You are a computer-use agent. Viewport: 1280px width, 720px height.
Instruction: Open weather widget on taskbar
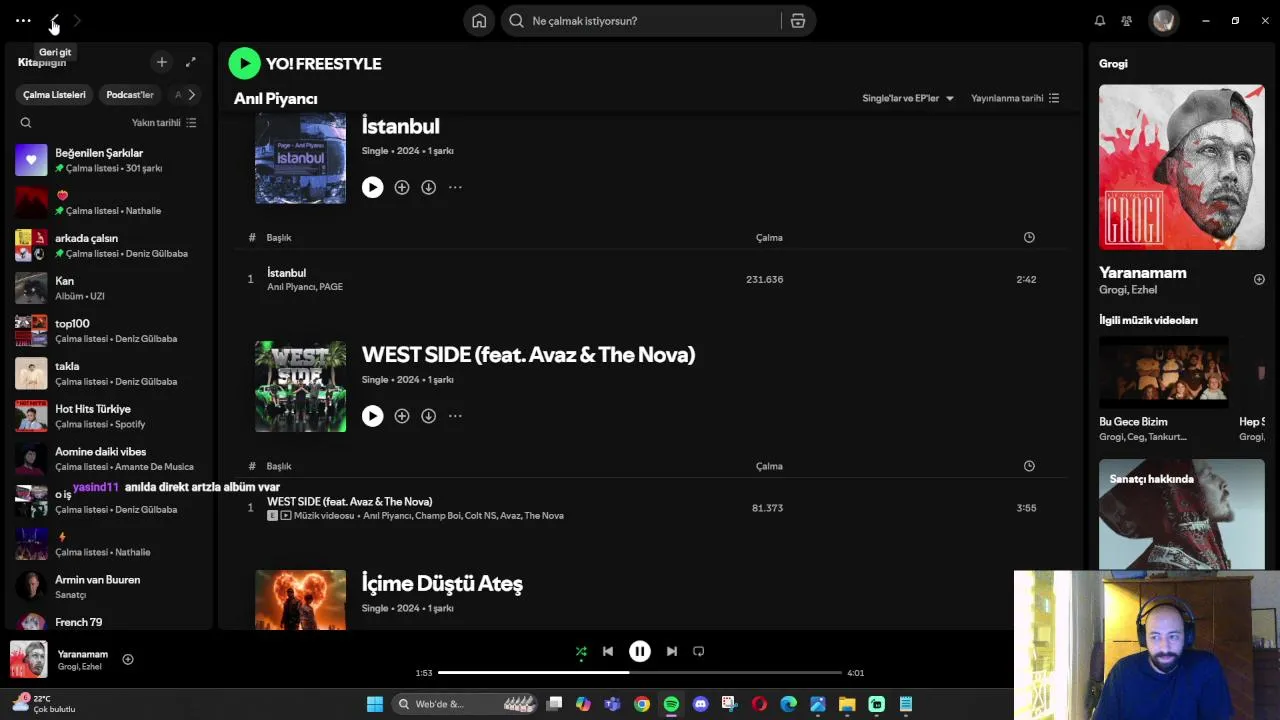coord(44,704)
